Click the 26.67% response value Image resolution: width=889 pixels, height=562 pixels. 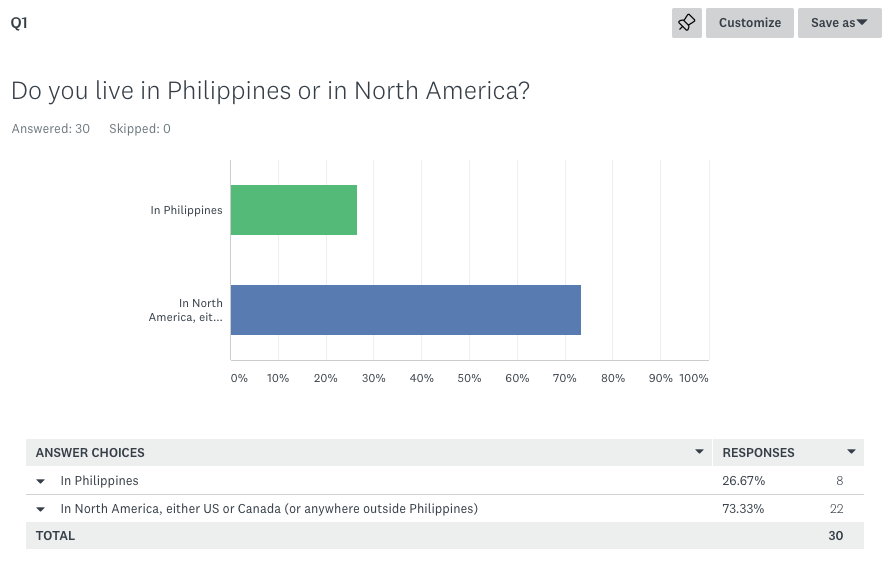point(743,480)
